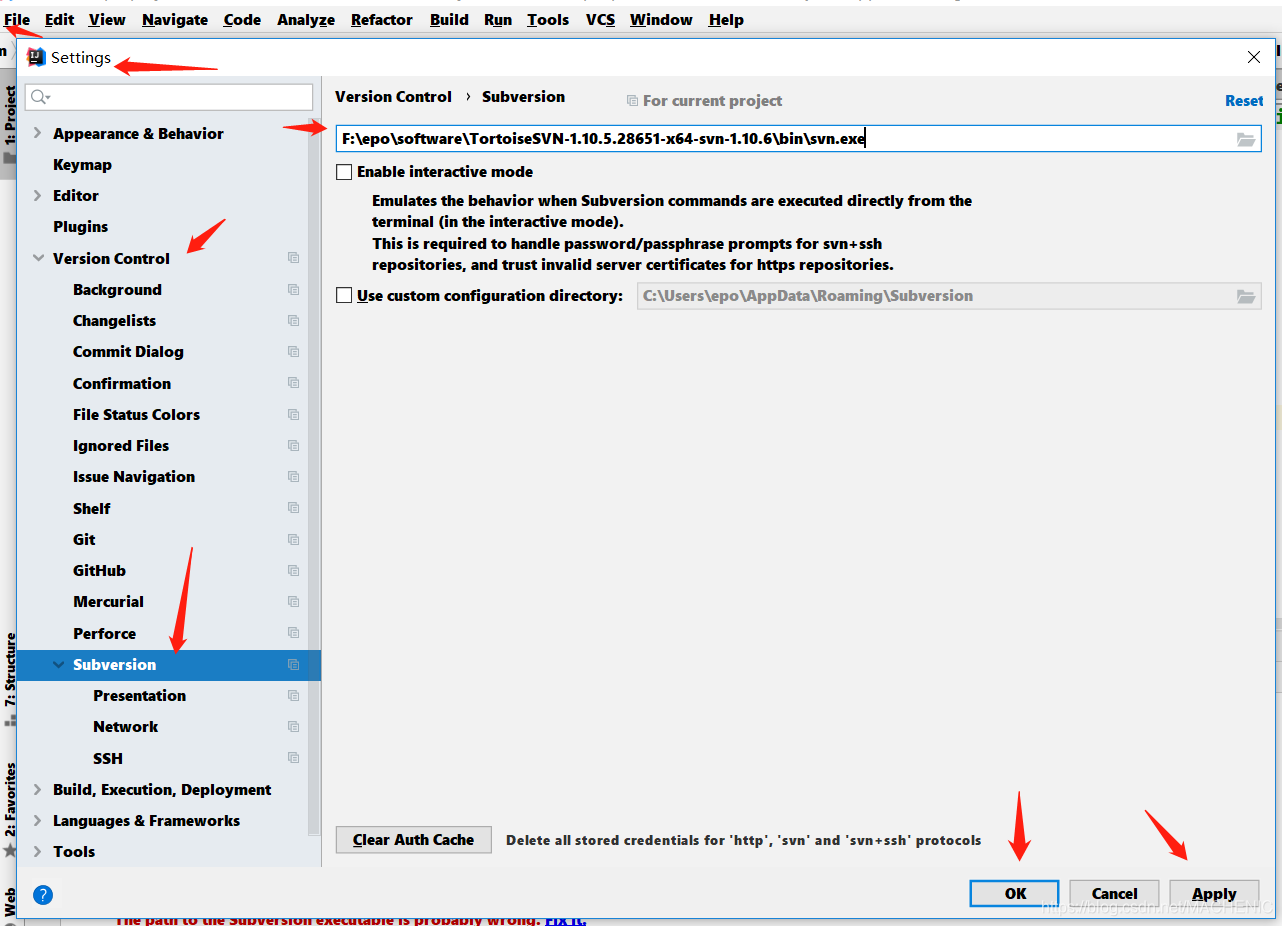Click the project-level icon next to Version Control
1282x926 pixels.
point(293,258)
